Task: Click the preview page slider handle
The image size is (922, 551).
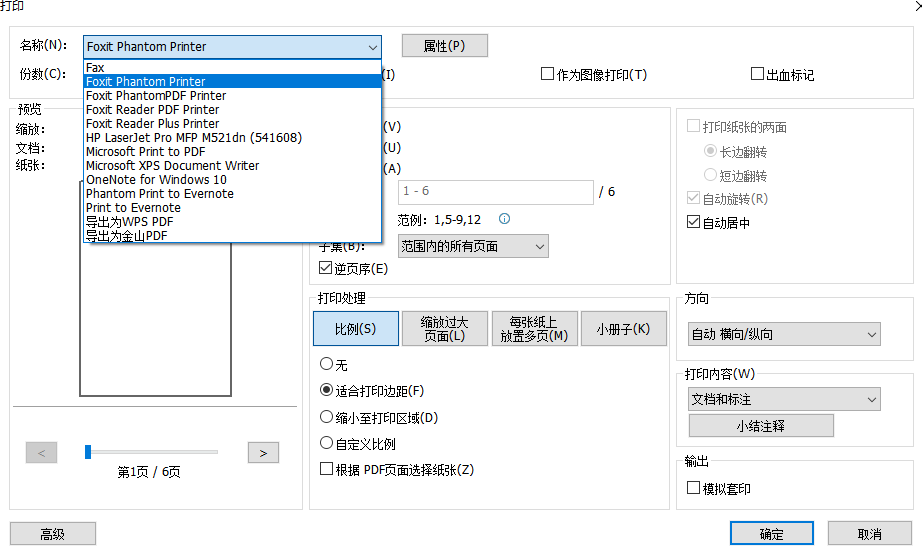Action: tap(88, 452)
